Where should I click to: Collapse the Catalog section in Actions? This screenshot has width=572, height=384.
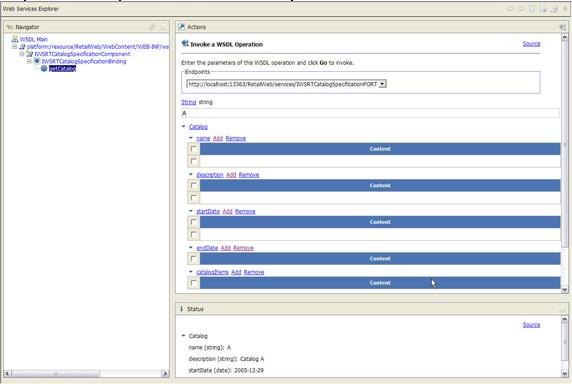click(x=184, y=127)
